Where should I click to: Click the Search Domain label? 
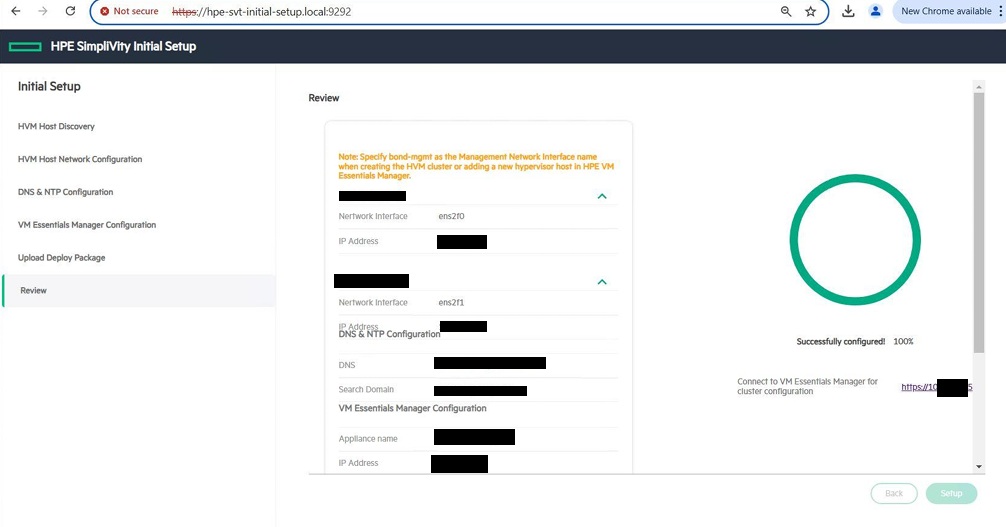[x=366, y=390]
